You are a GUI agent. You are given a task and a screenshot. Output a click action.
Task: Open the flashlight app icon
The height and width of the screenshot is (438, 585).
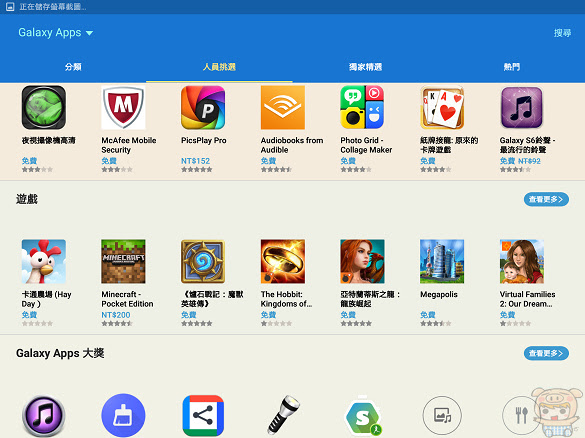[283, 416]
